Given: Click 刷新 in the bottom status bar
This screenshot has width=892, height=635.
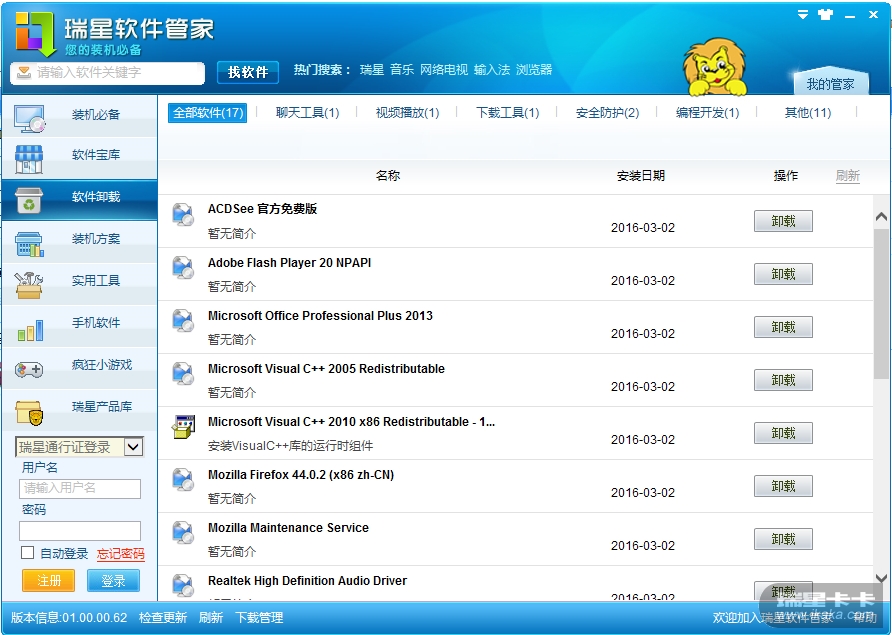Looking at the screenshot, I should click(x=210, y=617).
